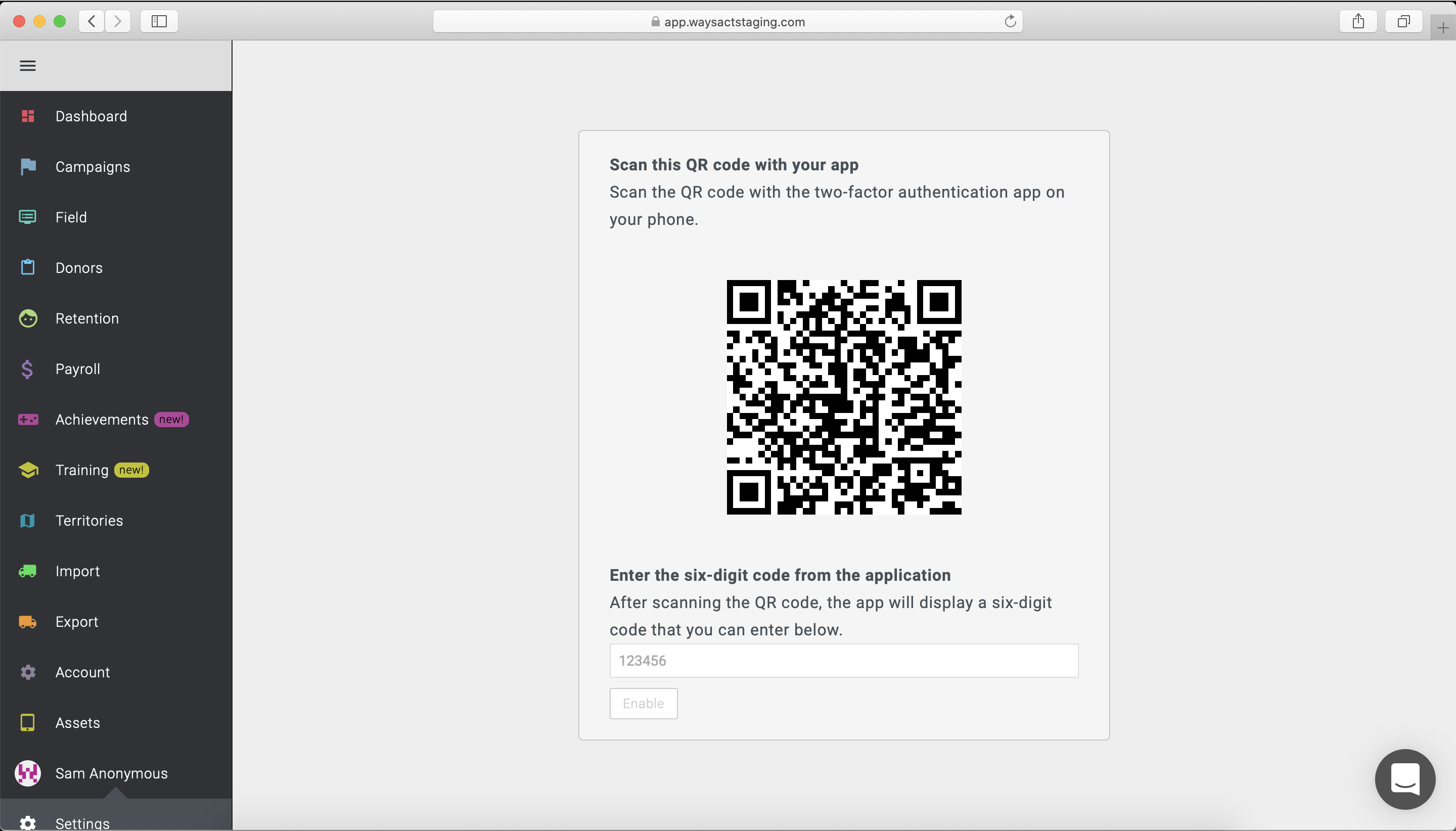Screen dimensions: 1456x831
Task: Select the Retention circle icon
Action: (x=27, y=318)
